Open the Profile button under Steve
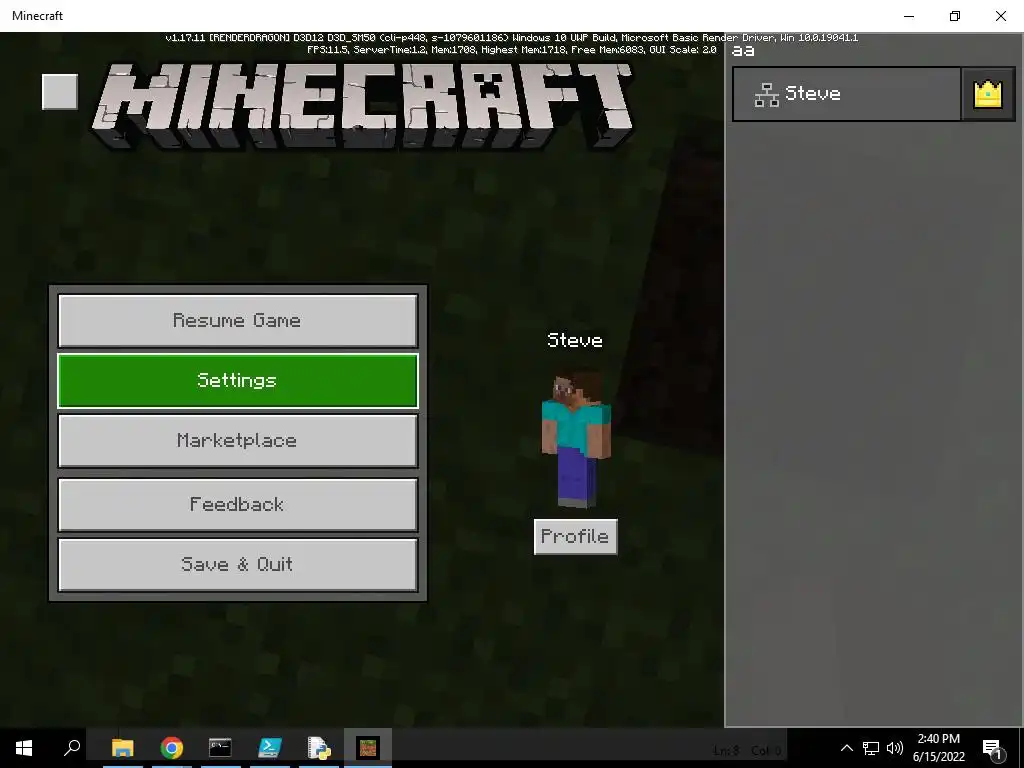1024x768 pixels. coord(575,537)
